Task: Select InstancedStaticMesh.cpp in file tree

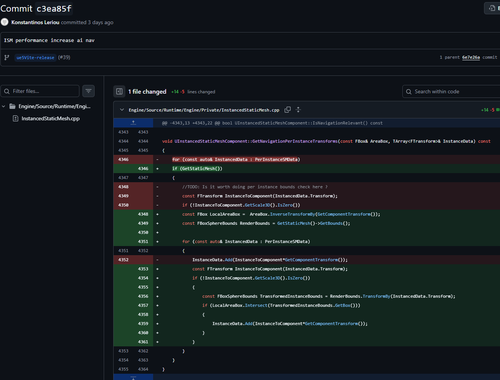Action: click(51, 118)
